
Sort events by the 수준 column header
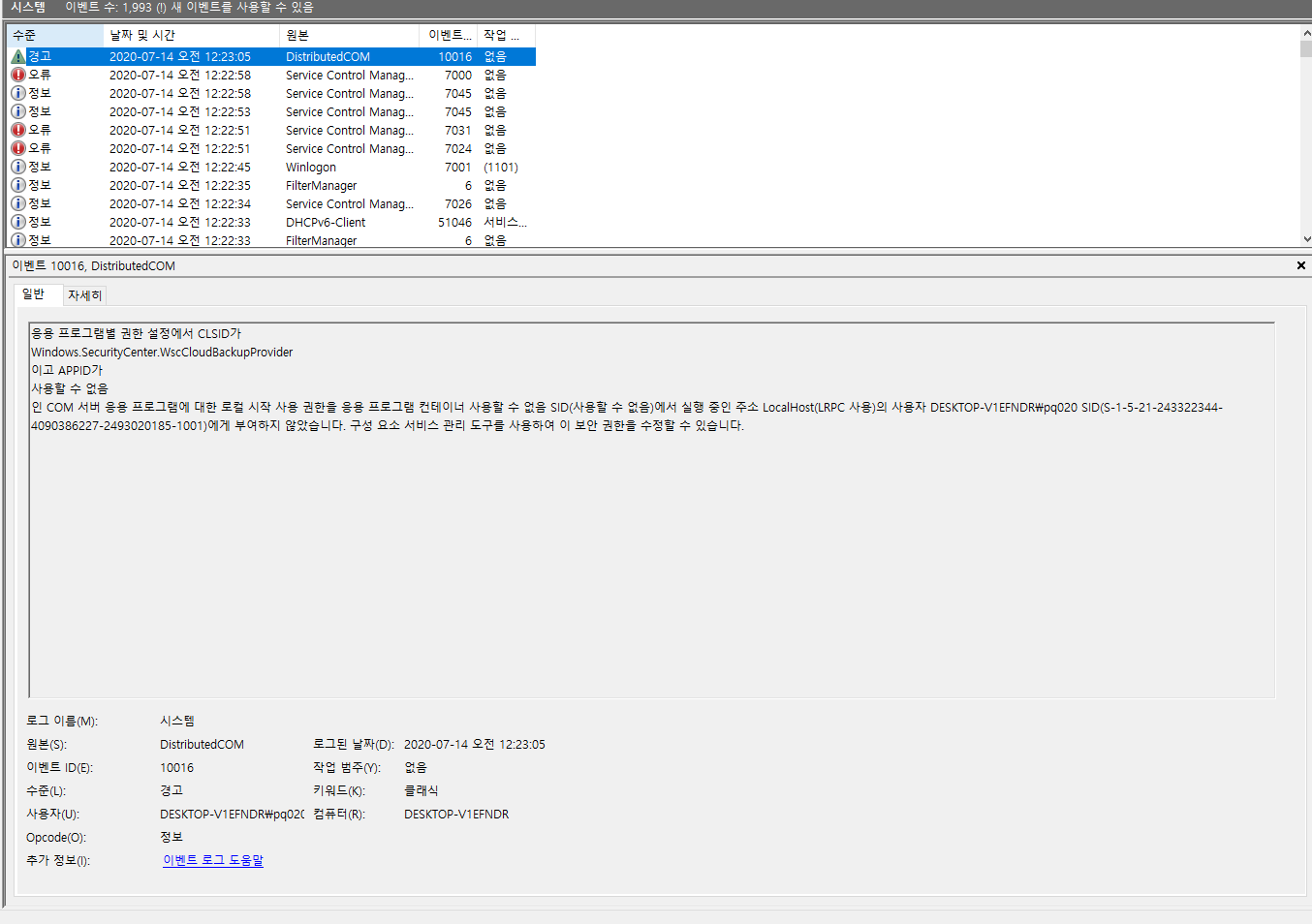pyautogui.click(x=54, y=35)
